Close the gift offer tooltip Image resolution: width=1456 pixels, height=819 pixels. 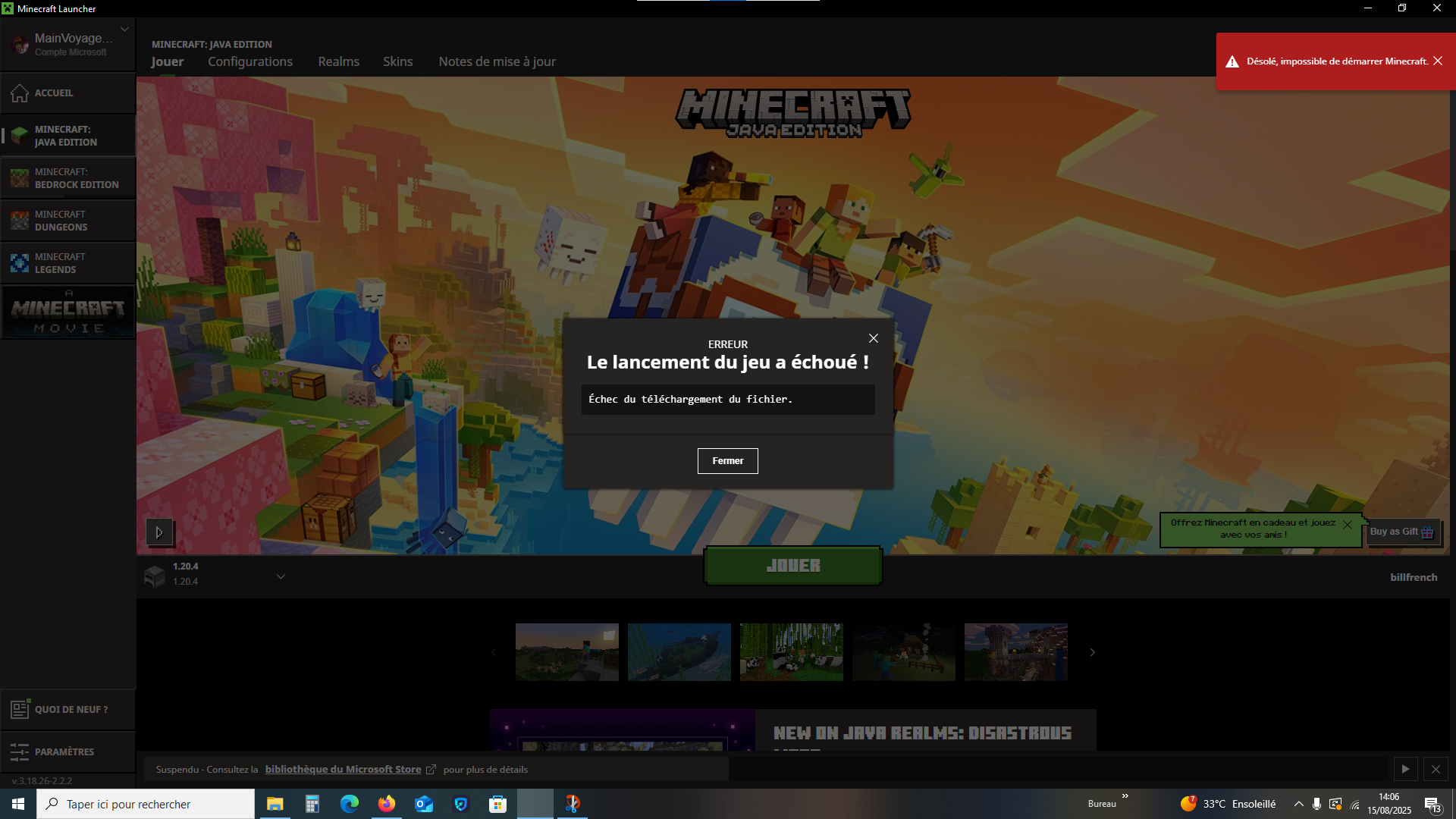[x=1348, y=525]
